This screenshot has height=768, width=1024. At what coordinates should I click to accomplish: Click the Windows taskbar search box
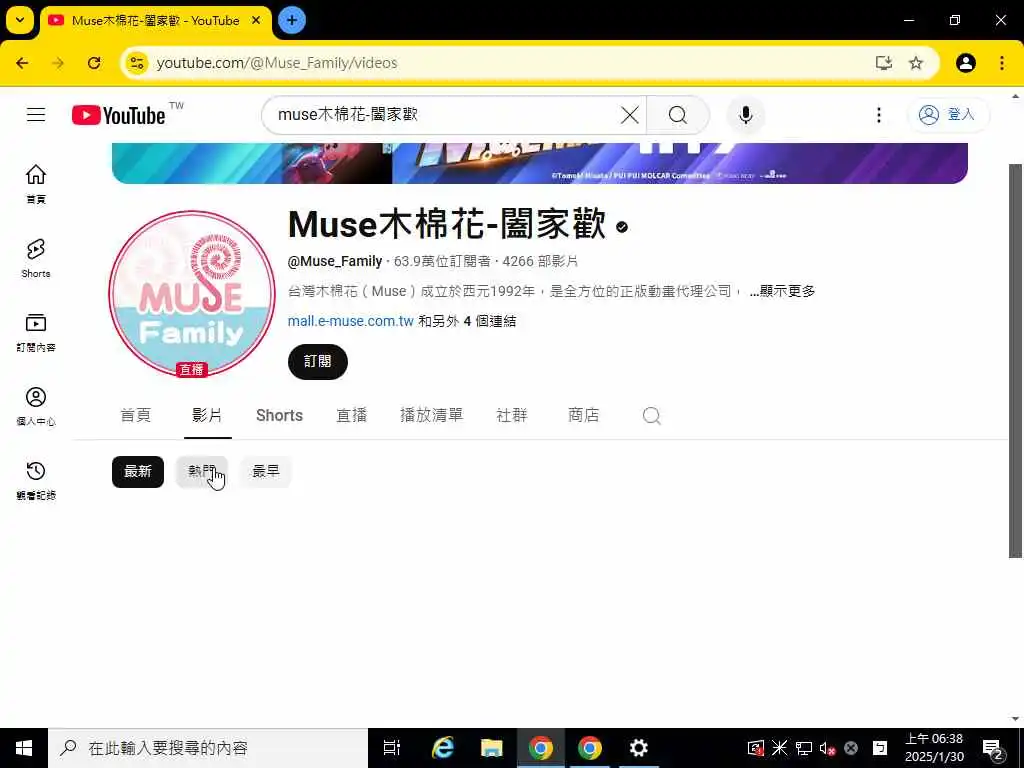click(x=208, y=748)
